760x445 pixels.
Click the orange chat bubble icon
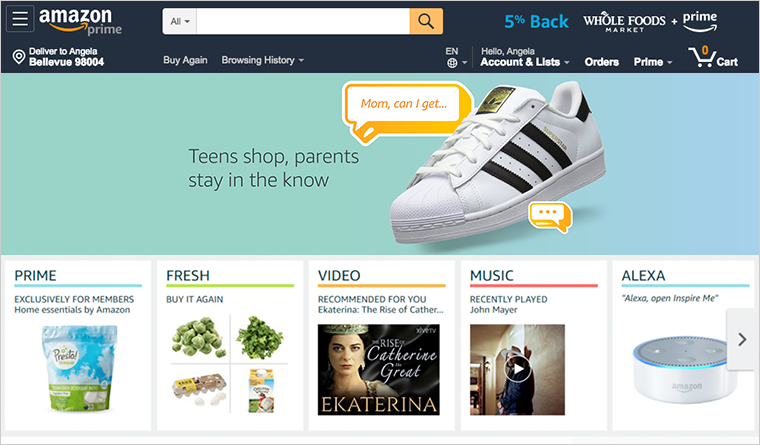click(x=550, y=216)
